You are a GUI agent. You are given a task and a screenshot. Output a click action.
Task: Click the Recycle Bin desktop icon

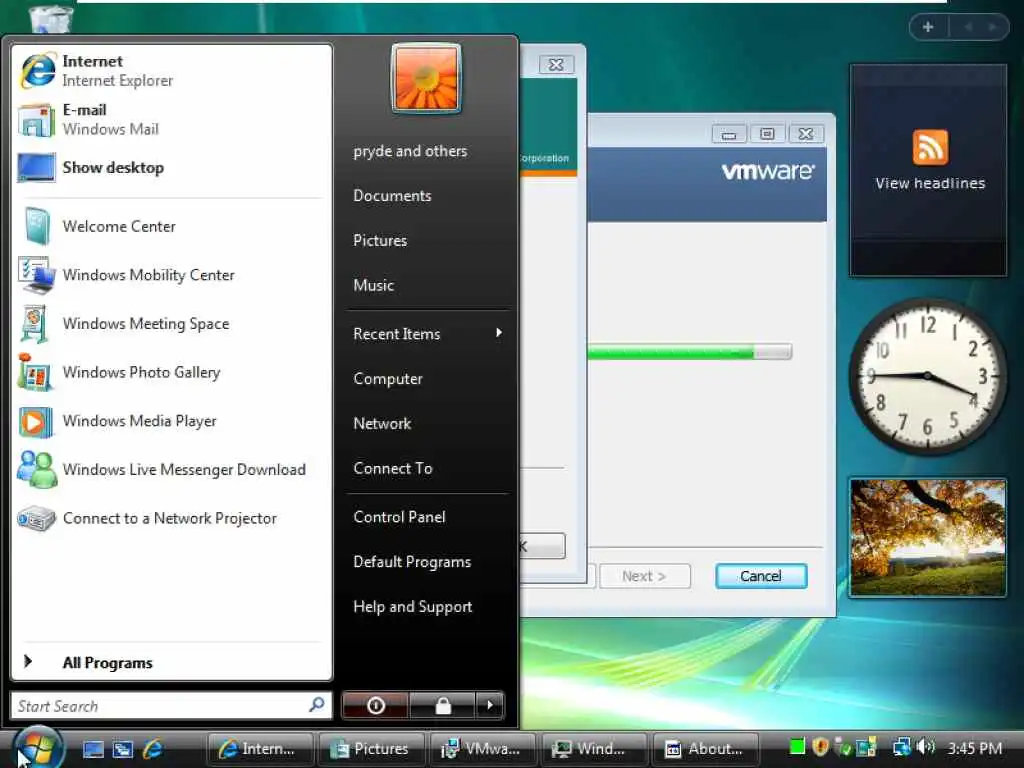(x=51, y=18)
